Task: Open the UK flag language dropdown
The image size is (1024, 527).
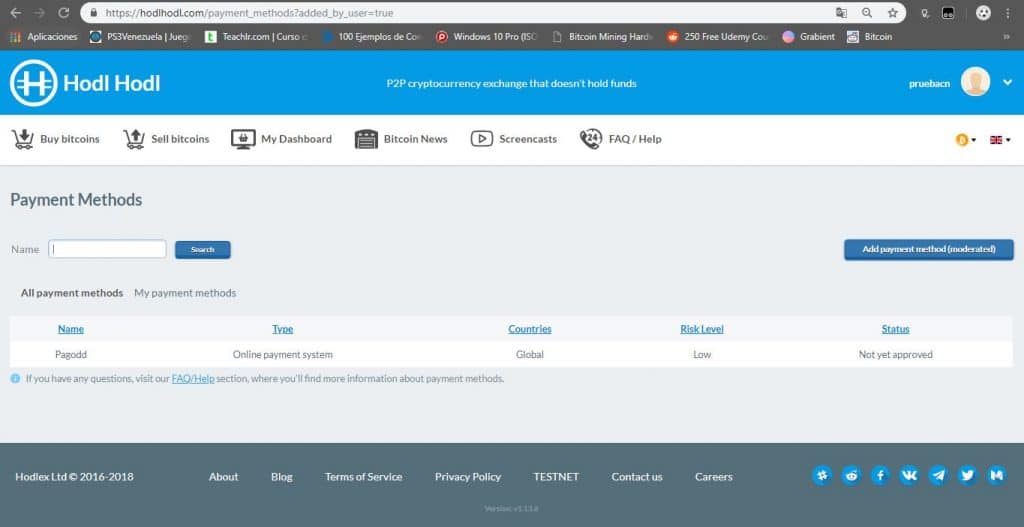Action: 1000,140
